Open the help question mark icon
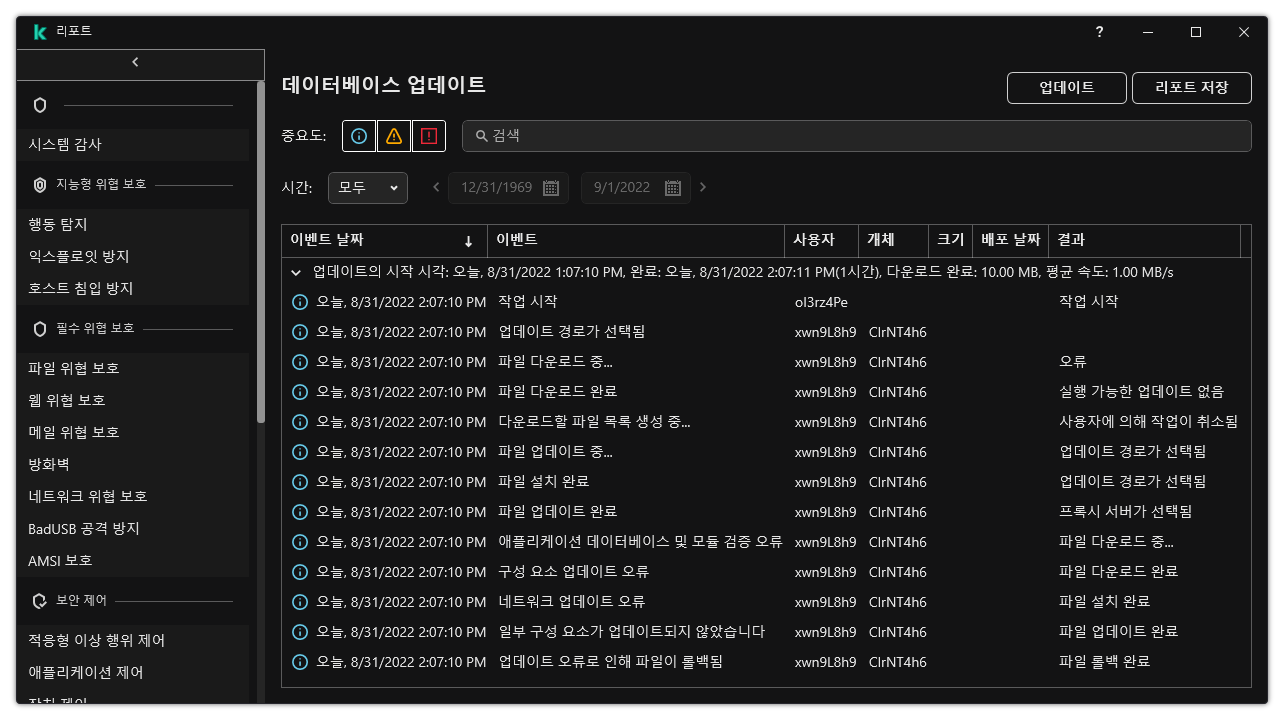The width and height of the screenshot is (1284, 720). [1099, 32]
